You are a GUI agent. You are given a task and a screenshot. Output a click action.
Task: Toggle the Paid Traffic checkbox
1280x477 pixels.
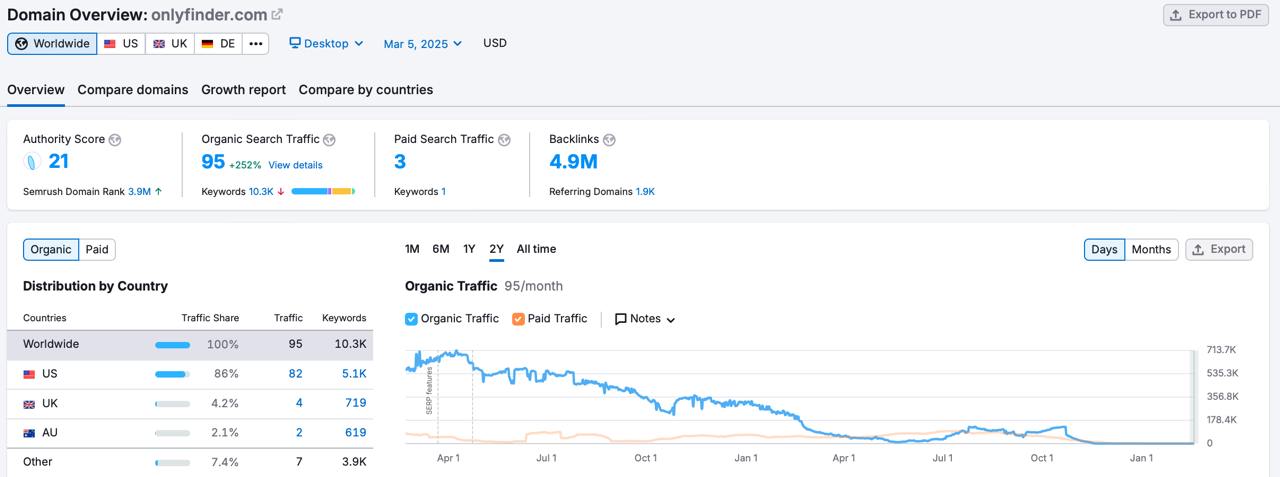tap(518, 319)
